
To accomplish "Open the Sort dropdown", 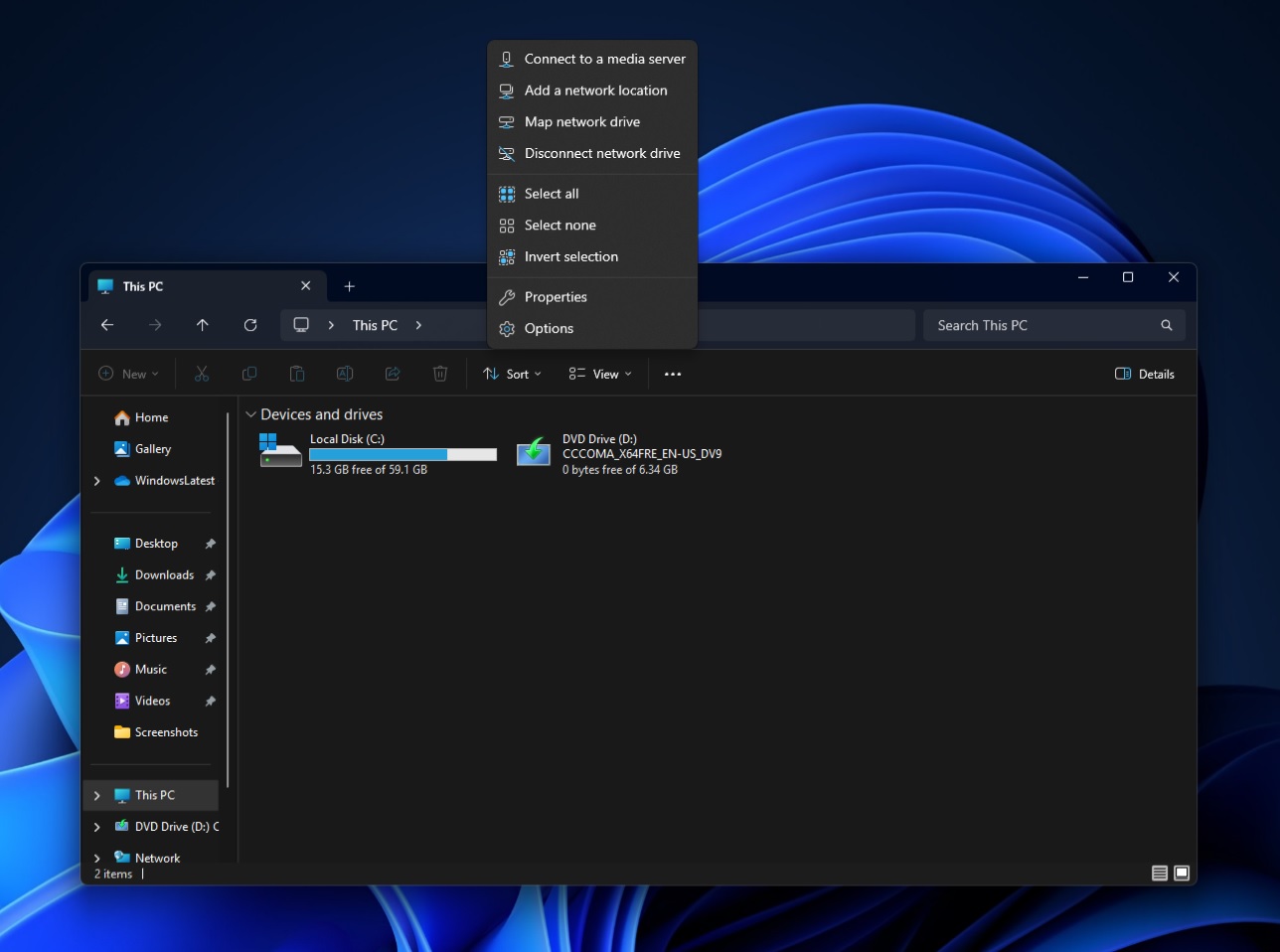I will click(511, 374).
